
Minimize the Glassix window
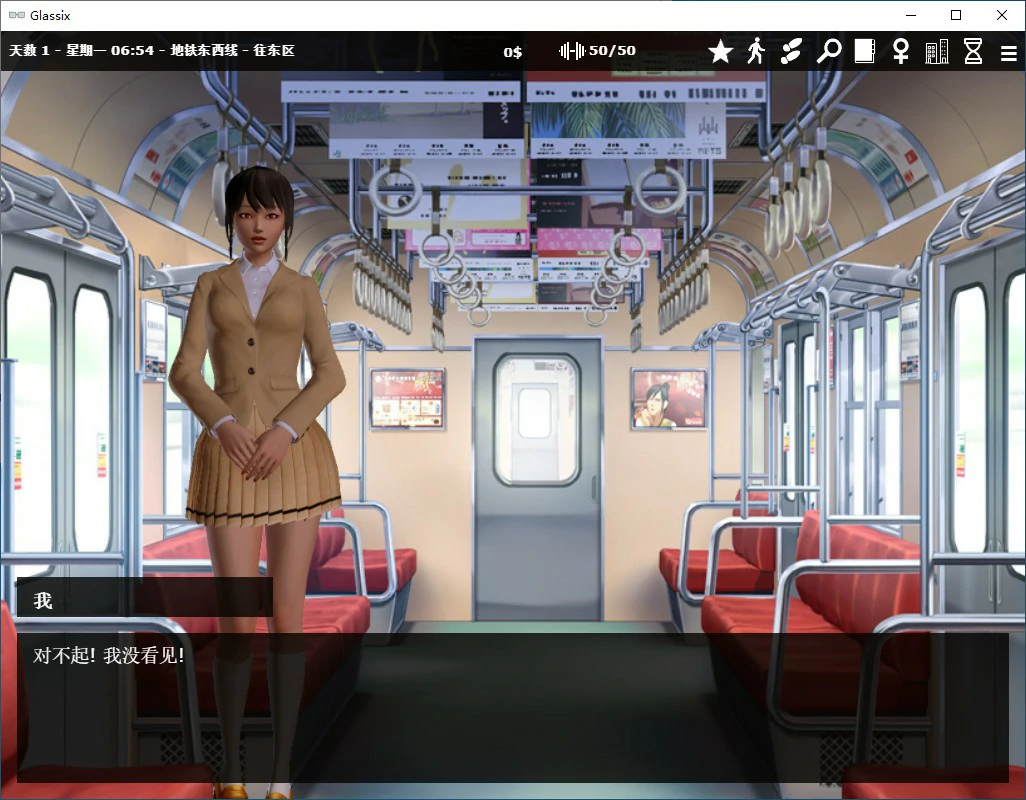[911, 15]
